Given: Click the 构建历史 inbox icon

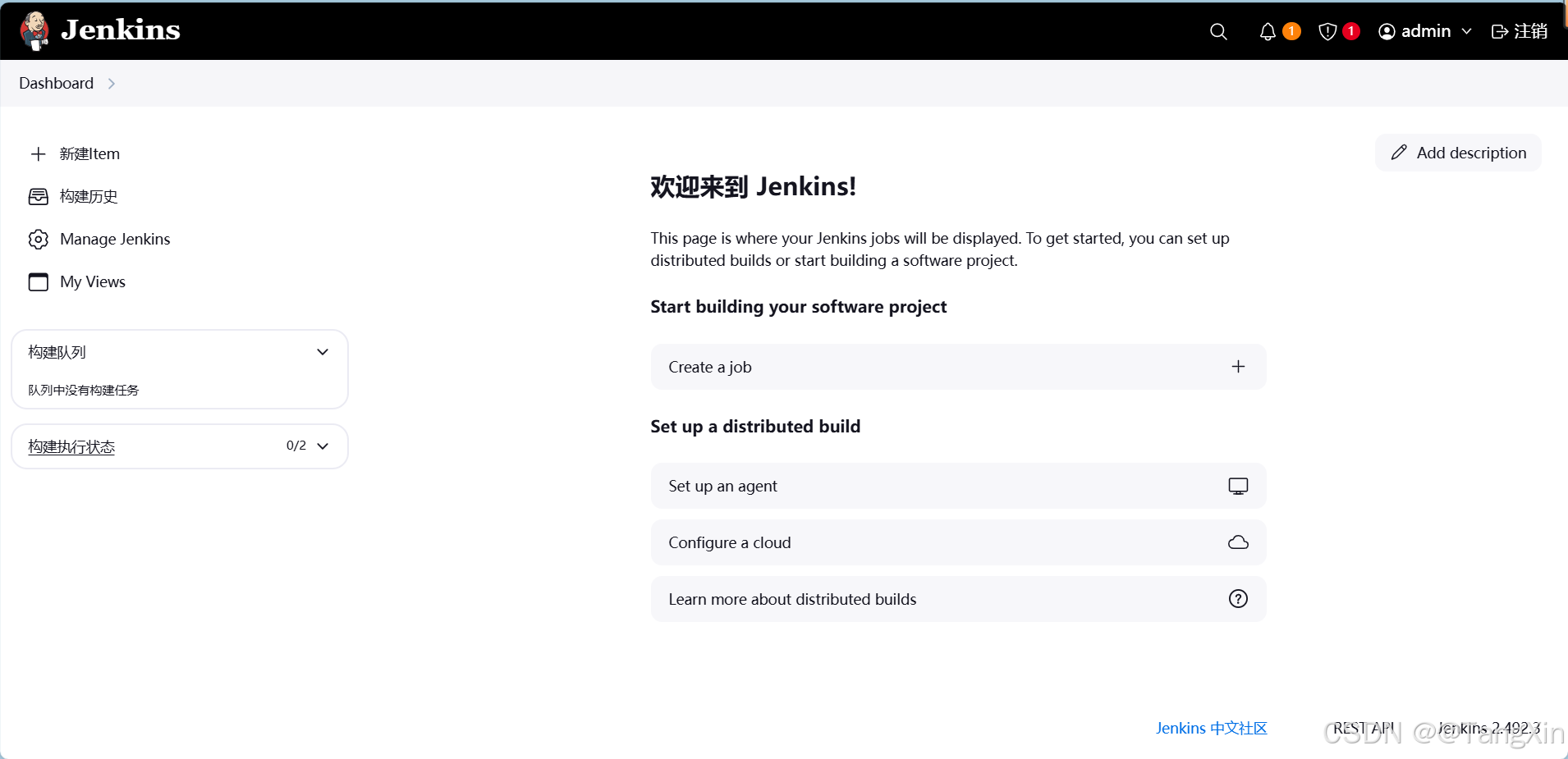Looking at the screenshot, I should 38,196.
